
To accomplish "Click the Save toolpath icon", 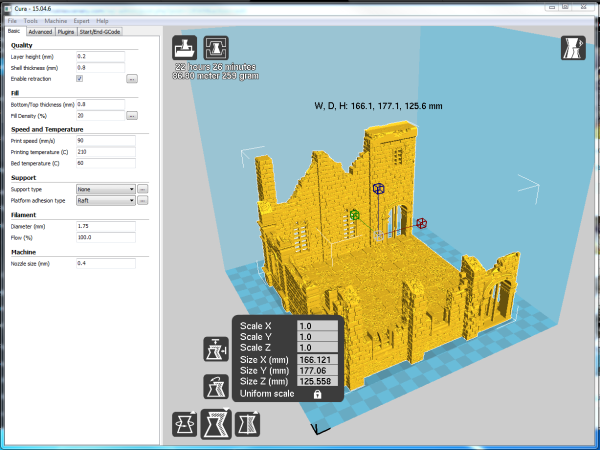I will tap(215, 49).
